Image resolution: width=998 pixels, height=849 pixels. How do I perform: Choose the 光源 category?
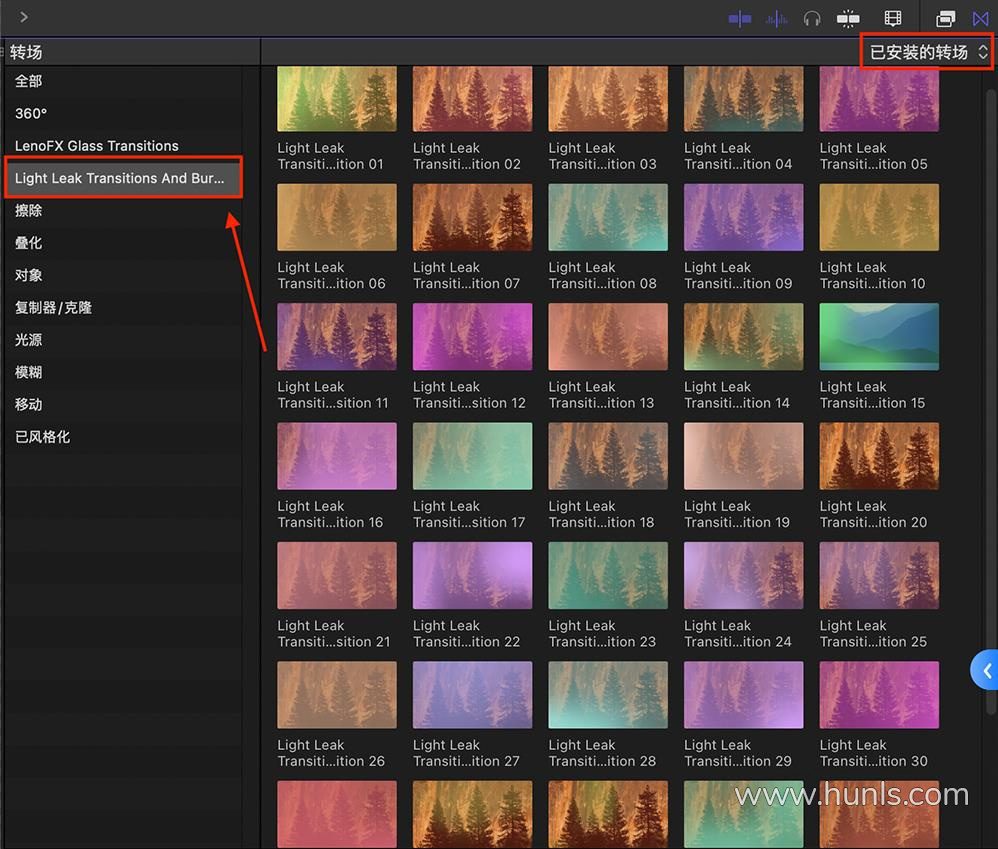click(28, 340)
